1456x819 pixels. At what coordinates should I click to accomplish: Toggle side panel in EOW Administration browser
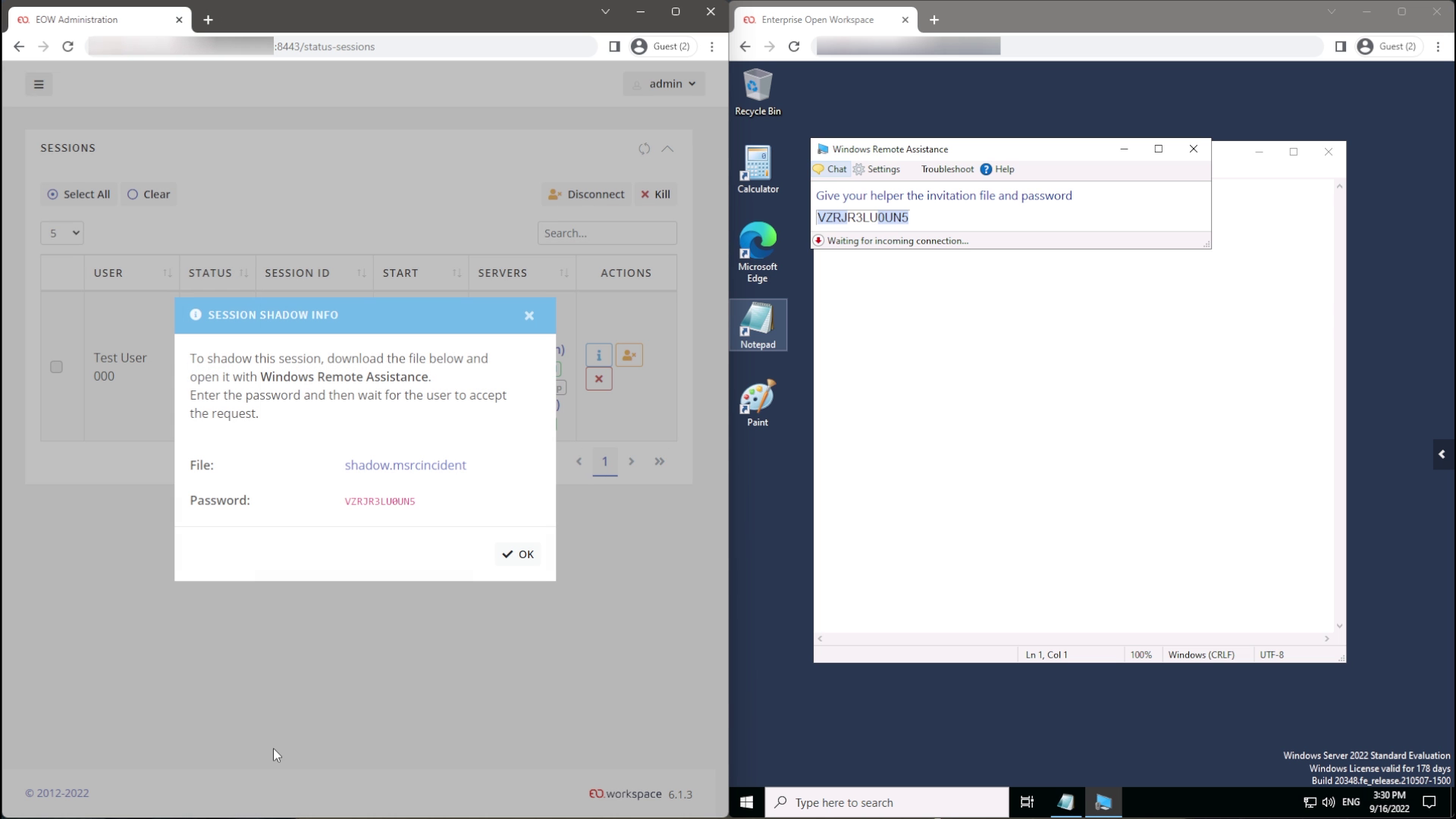point(614,46)
